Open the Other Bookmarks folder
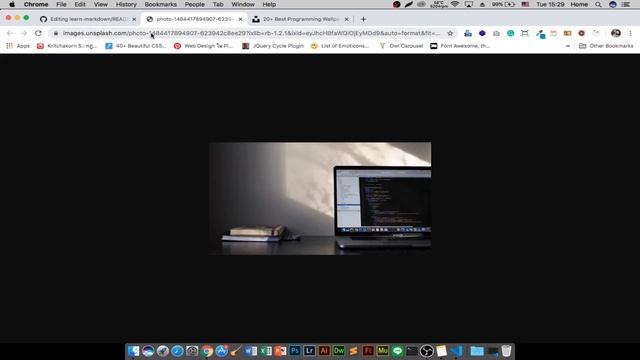 tap(606, 46)
